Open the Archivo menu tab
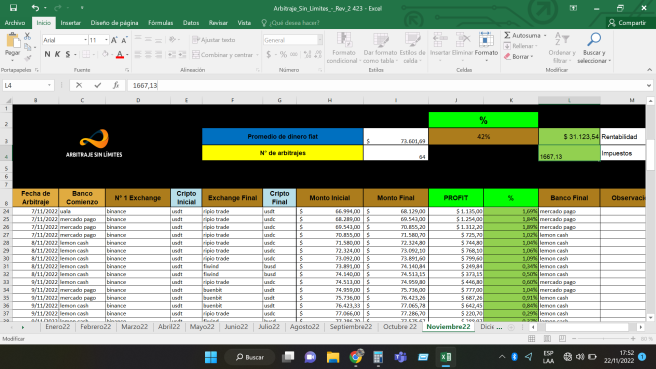656x369 pixels. pos(15,23)
